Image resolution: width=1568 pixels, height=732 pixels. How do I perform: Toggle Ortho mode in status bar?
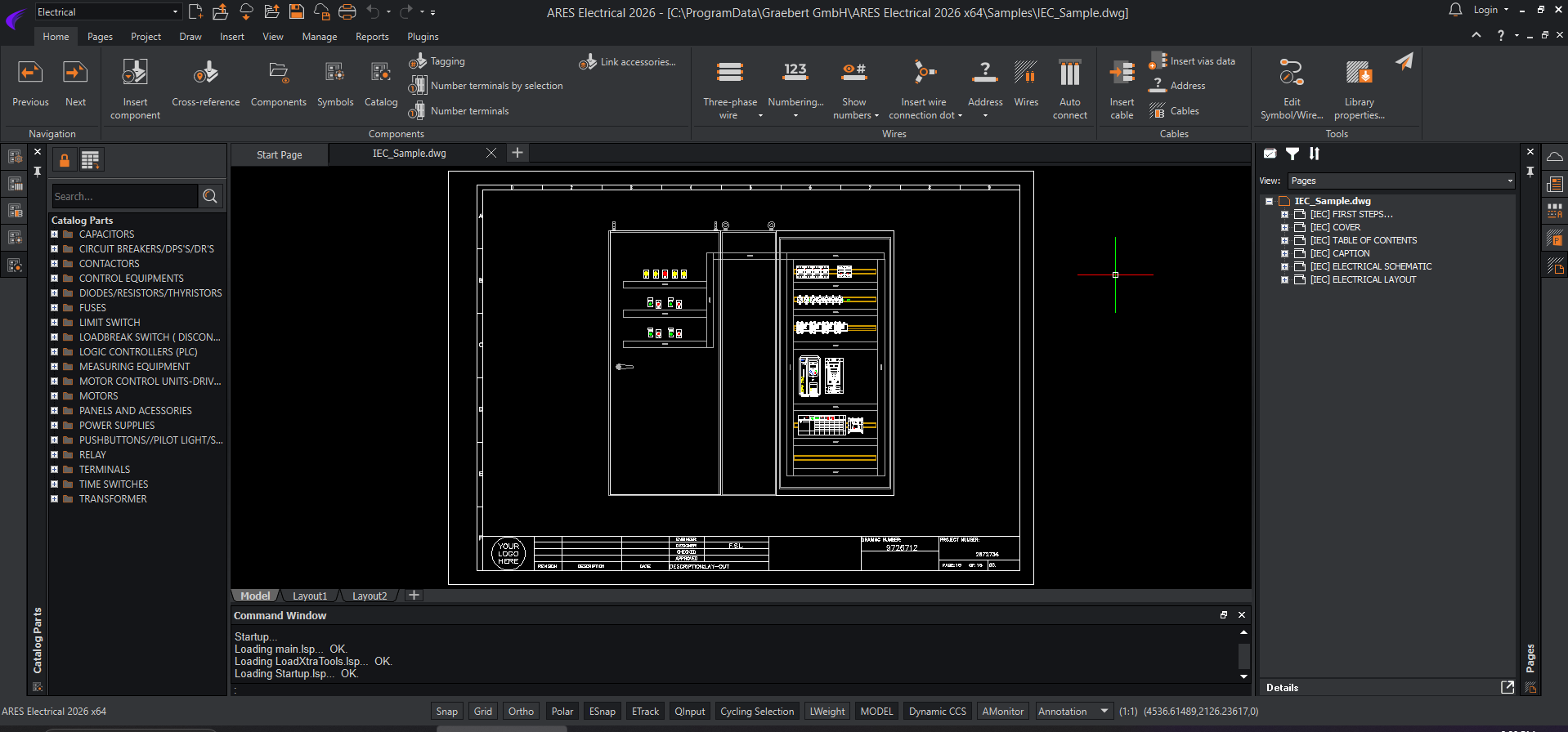point(521,712)
